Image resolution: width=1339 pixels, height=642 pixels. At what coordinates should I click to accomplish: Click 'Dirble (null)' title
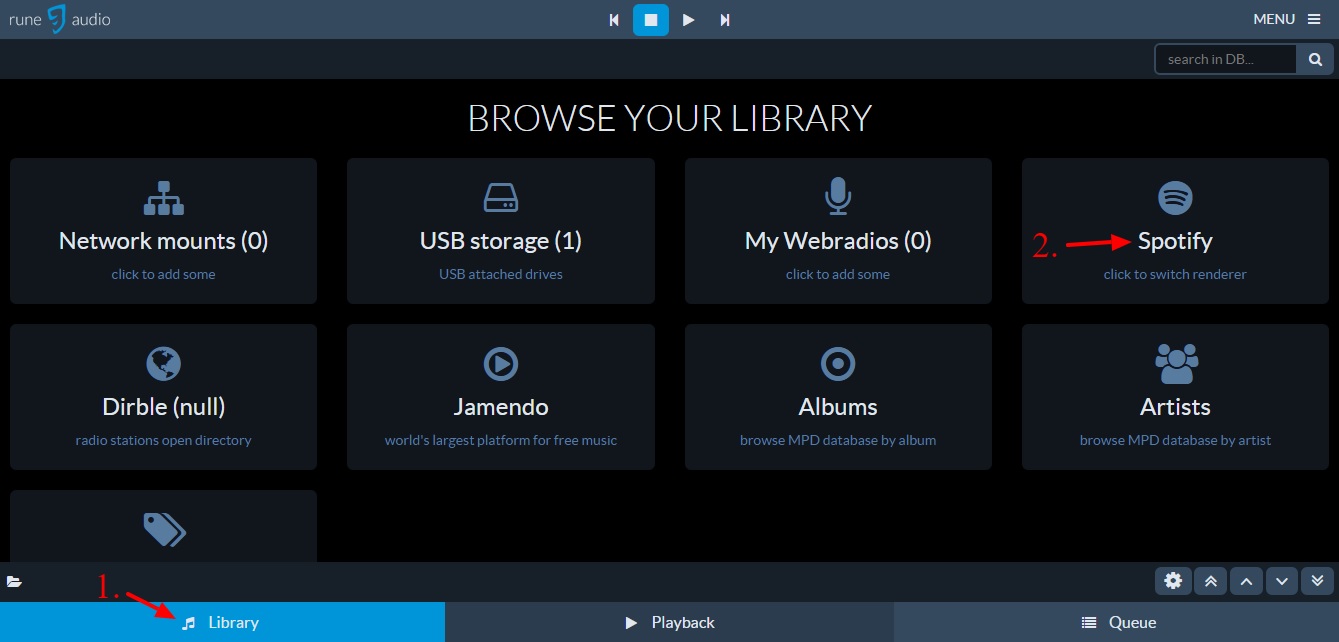164,407
